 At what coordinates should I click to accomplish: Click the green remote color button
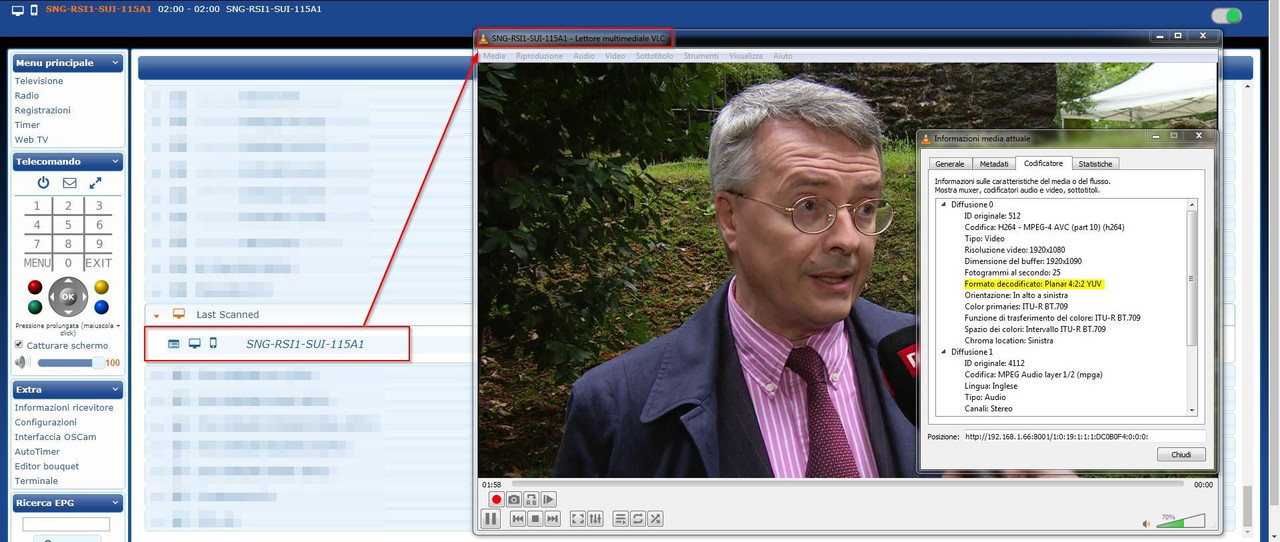click(x=35, y=307)
